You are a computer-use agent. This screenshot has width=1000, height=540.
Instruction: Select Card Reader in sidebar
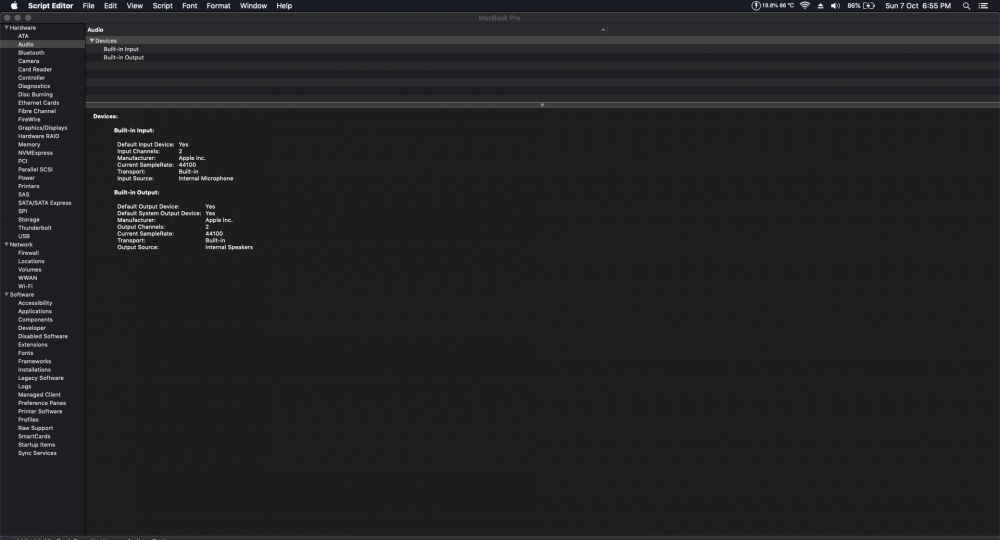coord(34,69)
